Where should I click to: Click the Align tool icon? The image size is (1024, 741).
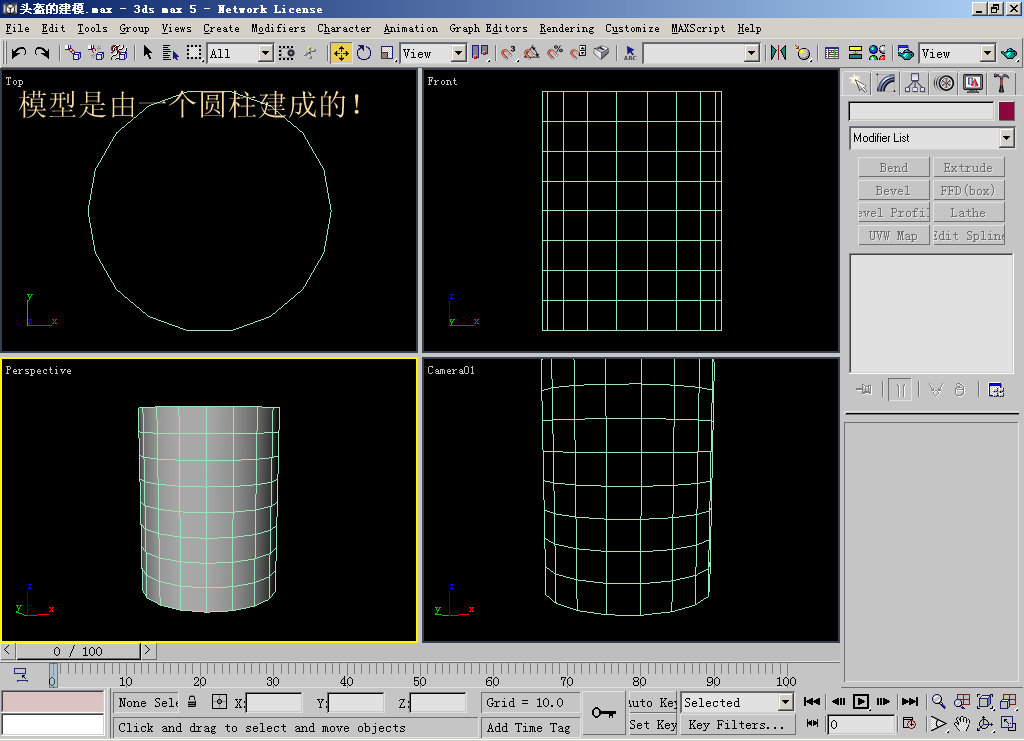click(803, 53)
